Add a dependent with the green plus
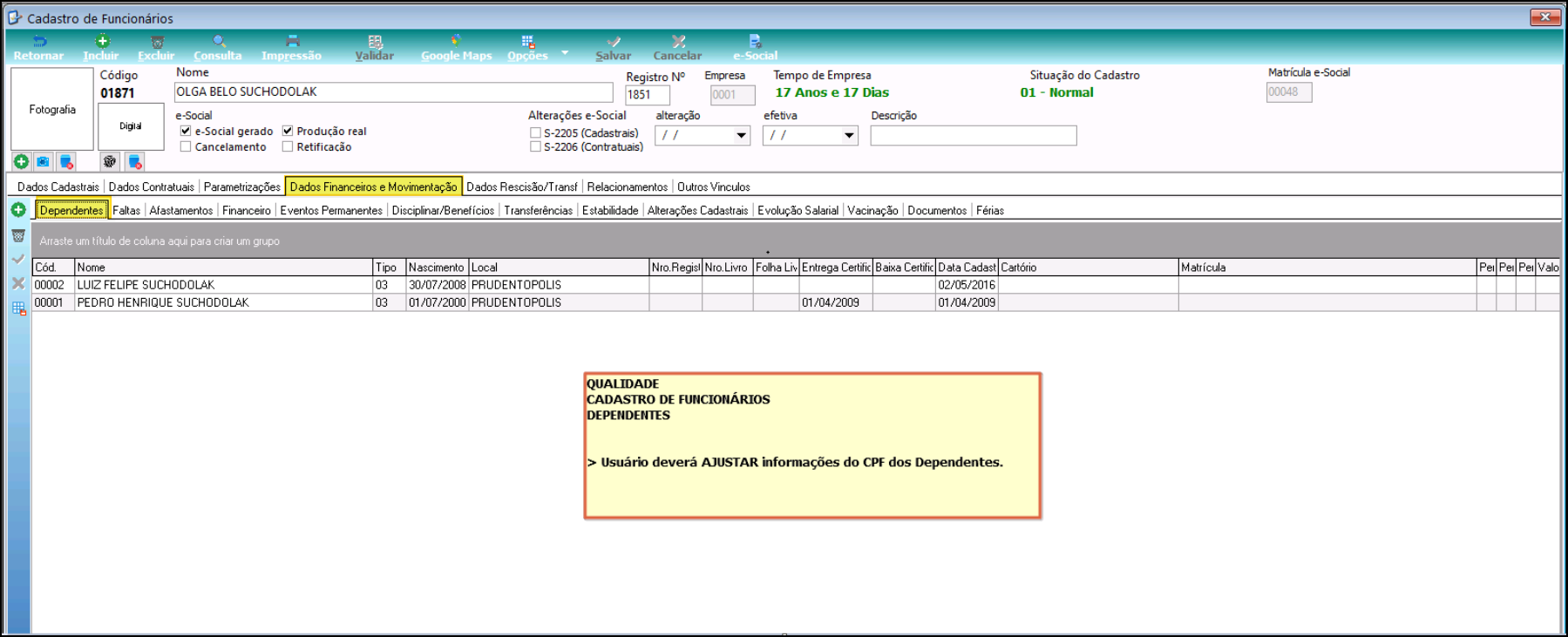This screenshot has height=637, width=1568. [18, 210]
